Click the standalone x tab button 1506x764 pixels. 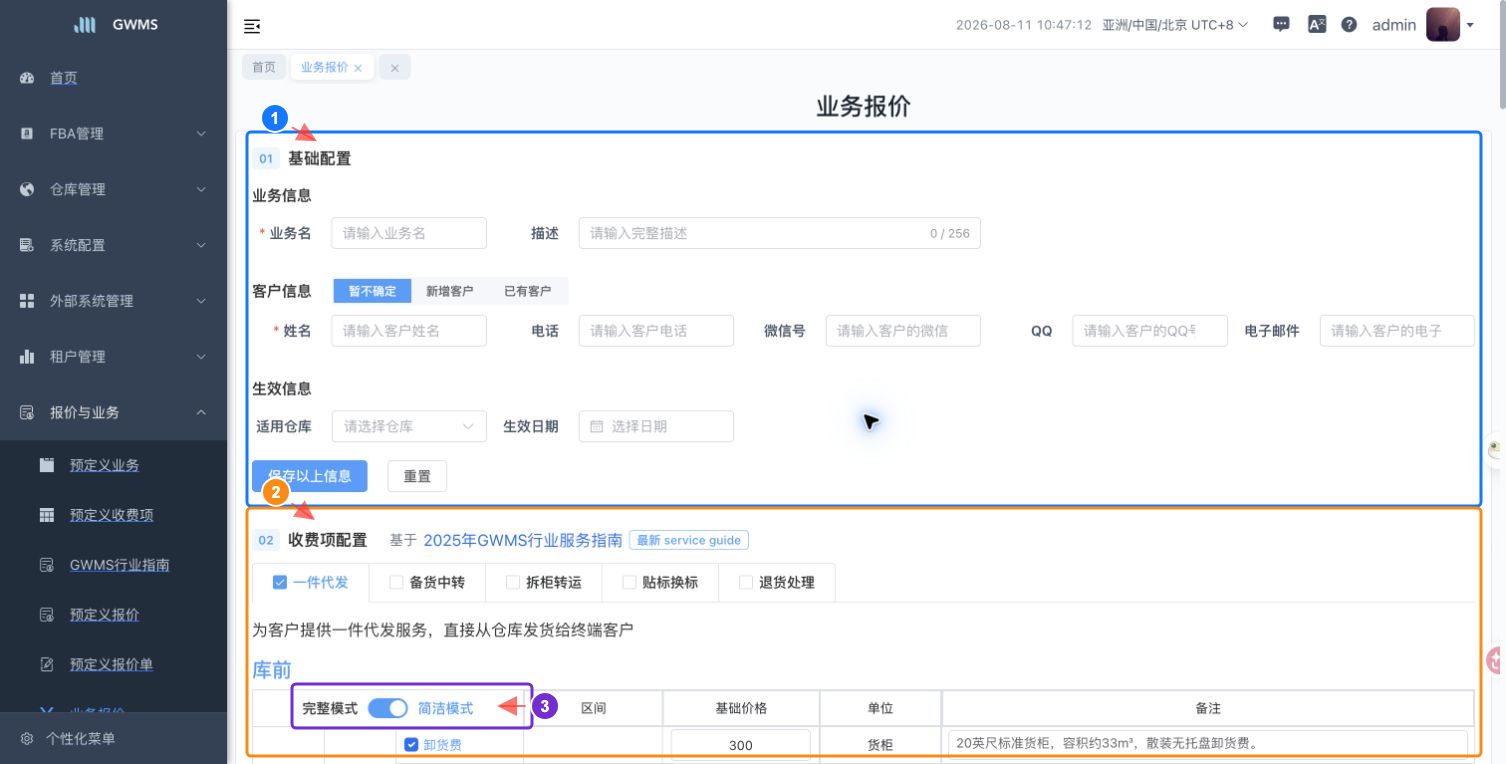[395, 68]
